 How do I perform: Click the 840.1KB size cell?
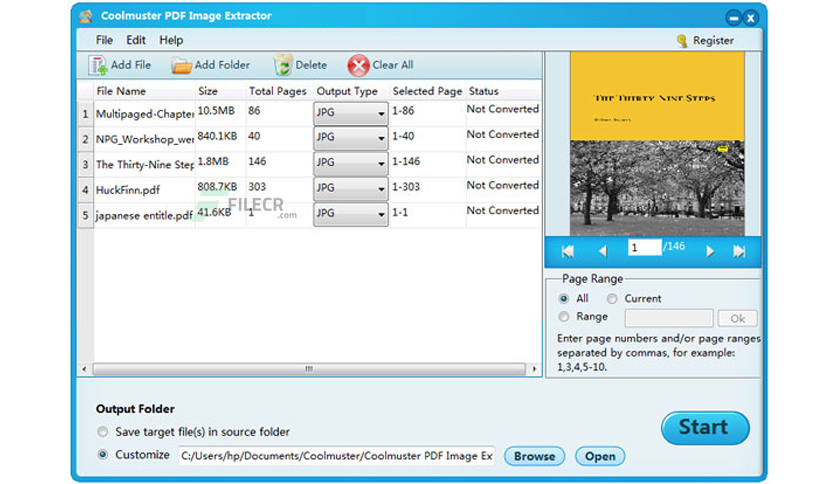click(217, 136)
